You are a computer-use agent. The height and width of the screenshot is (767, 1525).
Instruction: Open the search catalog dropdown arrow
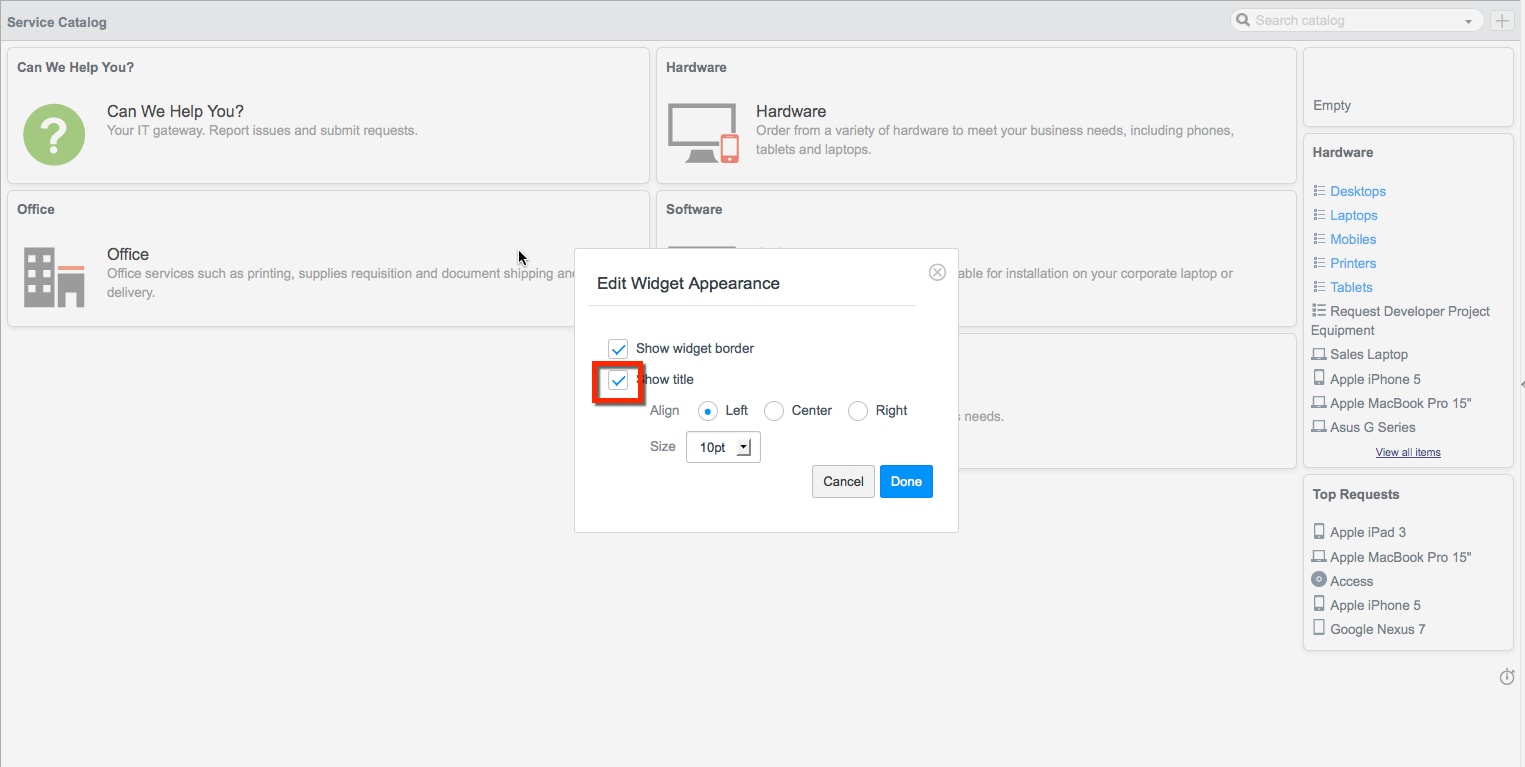point(1467,19)
